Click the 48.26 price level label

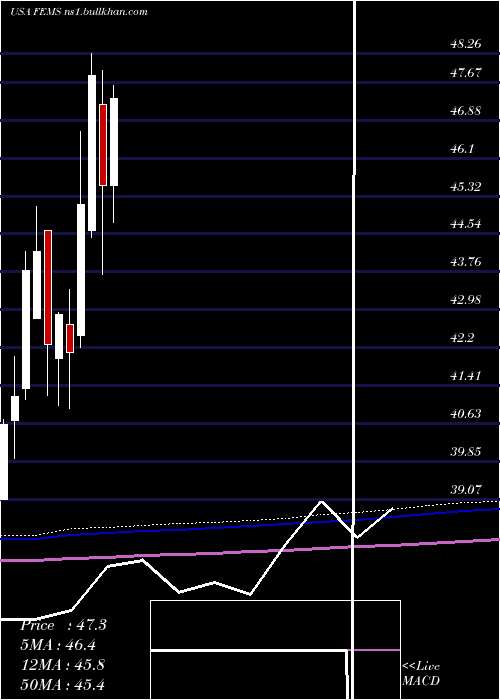click(x=466, y=44)
